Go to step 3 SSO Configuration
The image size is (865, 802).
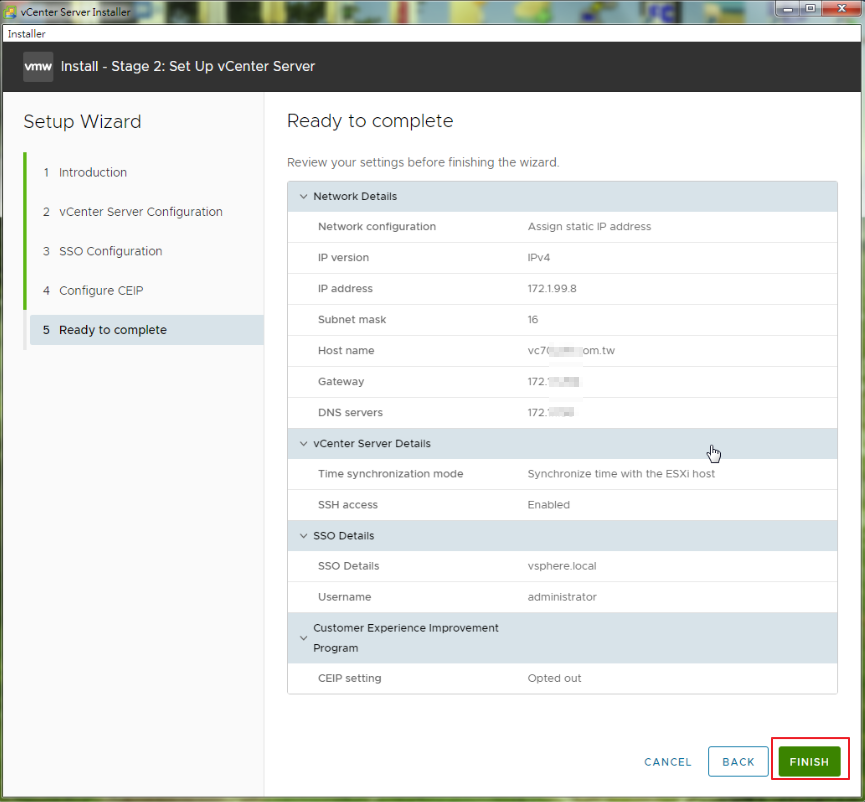pos(103,251)
